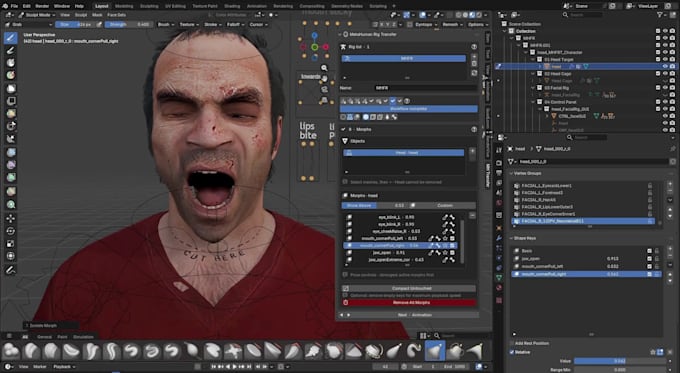Open the Stroke dropdown
Image resolution: width=680 pixels, height=373 pixels.
[x=213, y=24]
